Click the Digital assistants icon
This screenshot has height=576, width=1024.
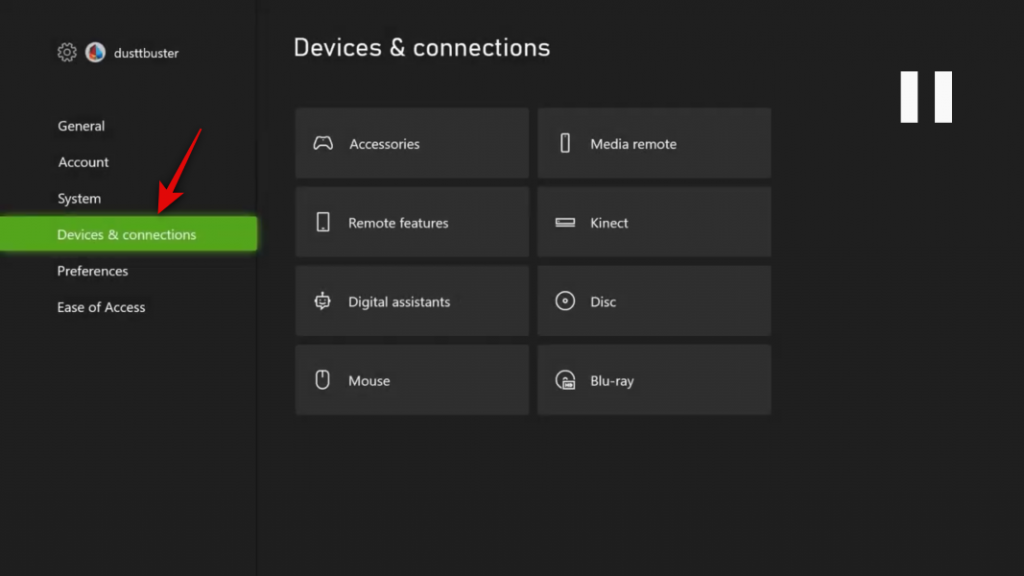[322, 300]
